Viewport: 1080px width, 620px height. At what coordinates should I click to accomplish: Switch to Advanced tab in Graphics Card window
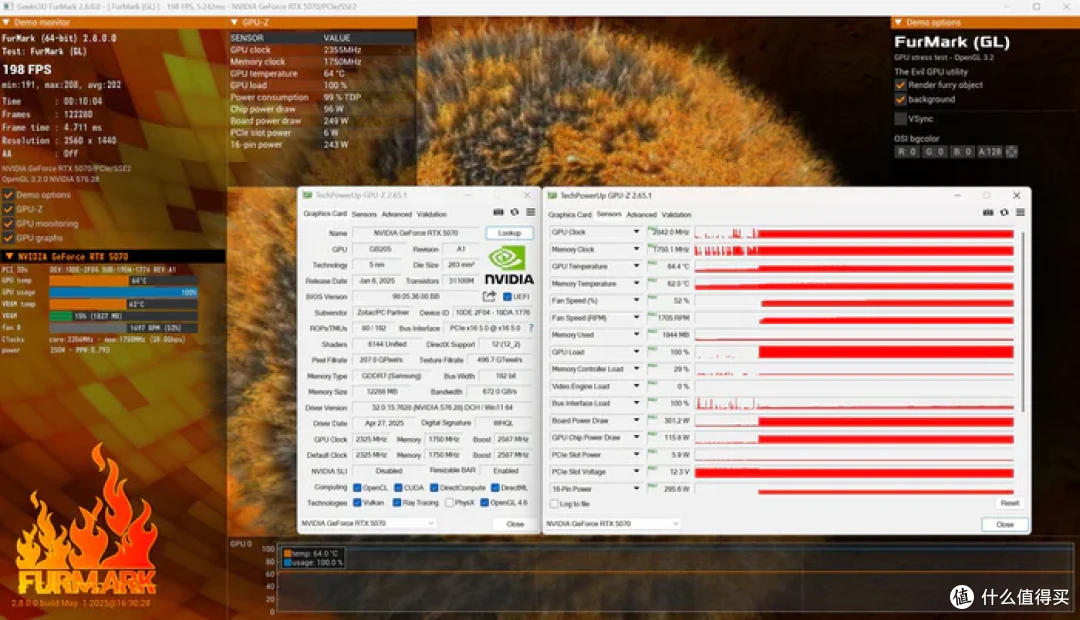click(x=397, y=214)
